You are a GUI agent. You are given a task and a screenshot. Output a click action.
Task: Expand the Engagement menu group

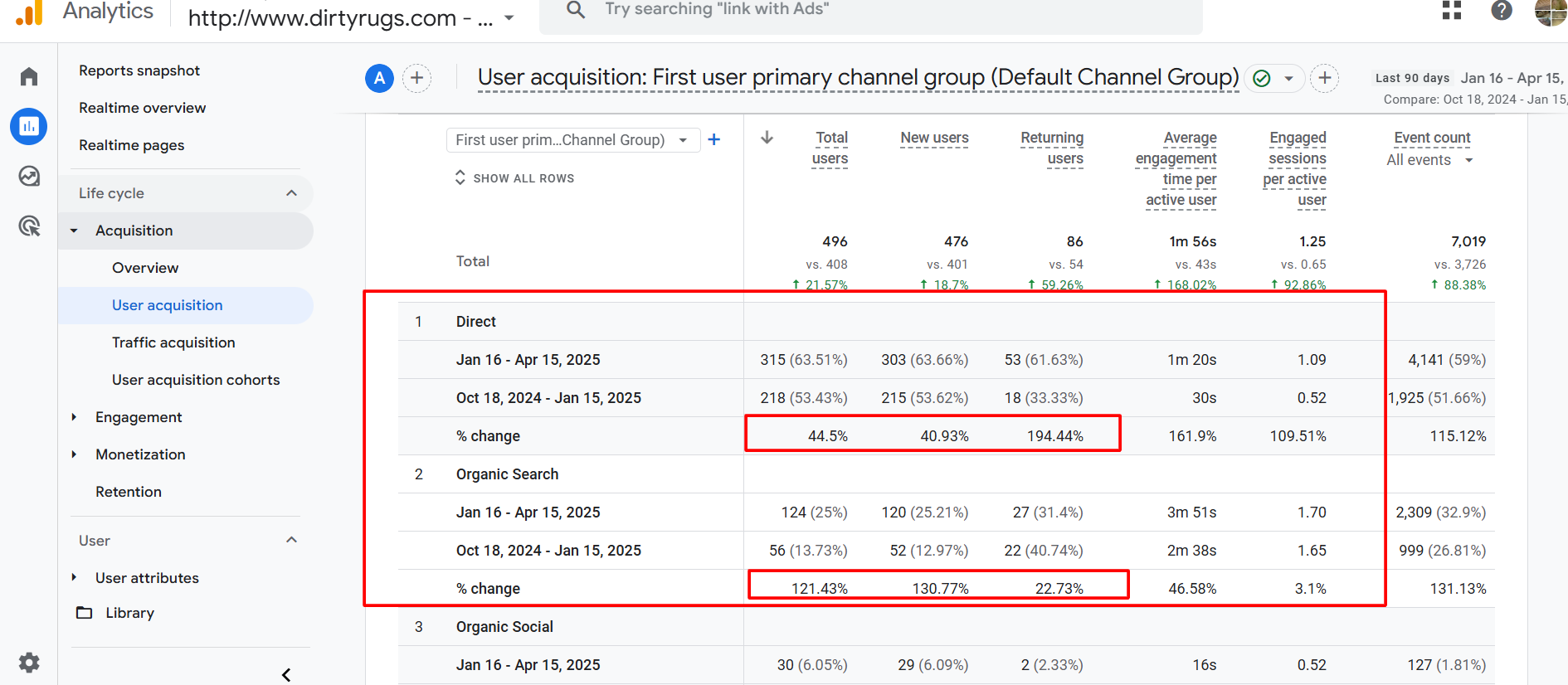click(139, 417)
